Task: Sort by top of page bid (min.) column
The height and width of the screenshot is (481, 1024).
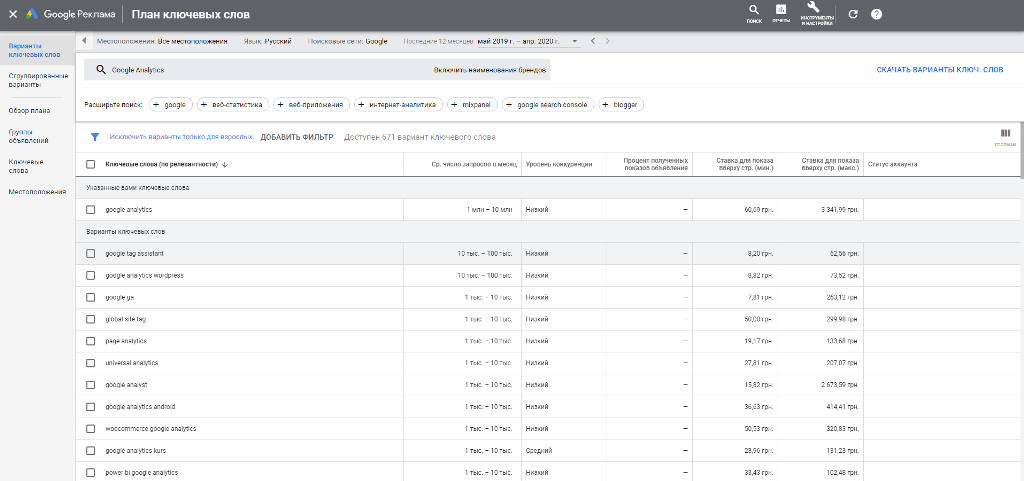Action: click(743, 164)
